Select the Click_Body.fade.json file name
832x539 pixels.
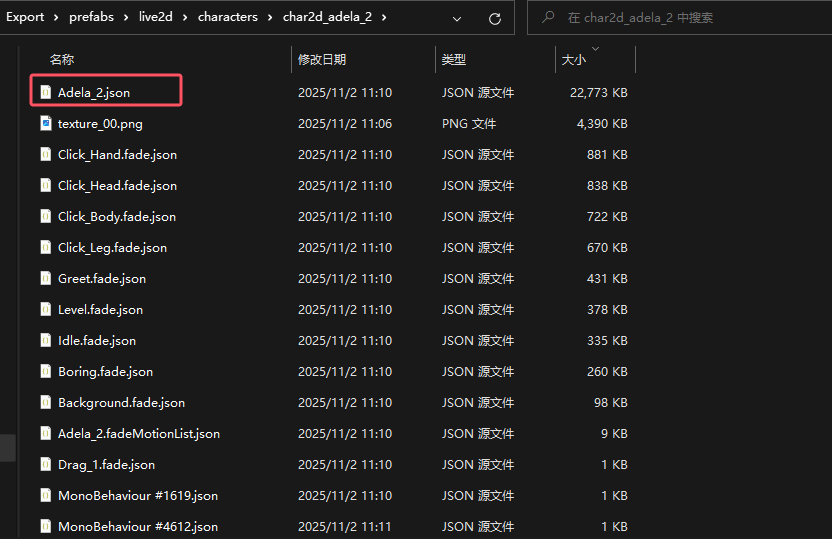(x=117, y=216)
